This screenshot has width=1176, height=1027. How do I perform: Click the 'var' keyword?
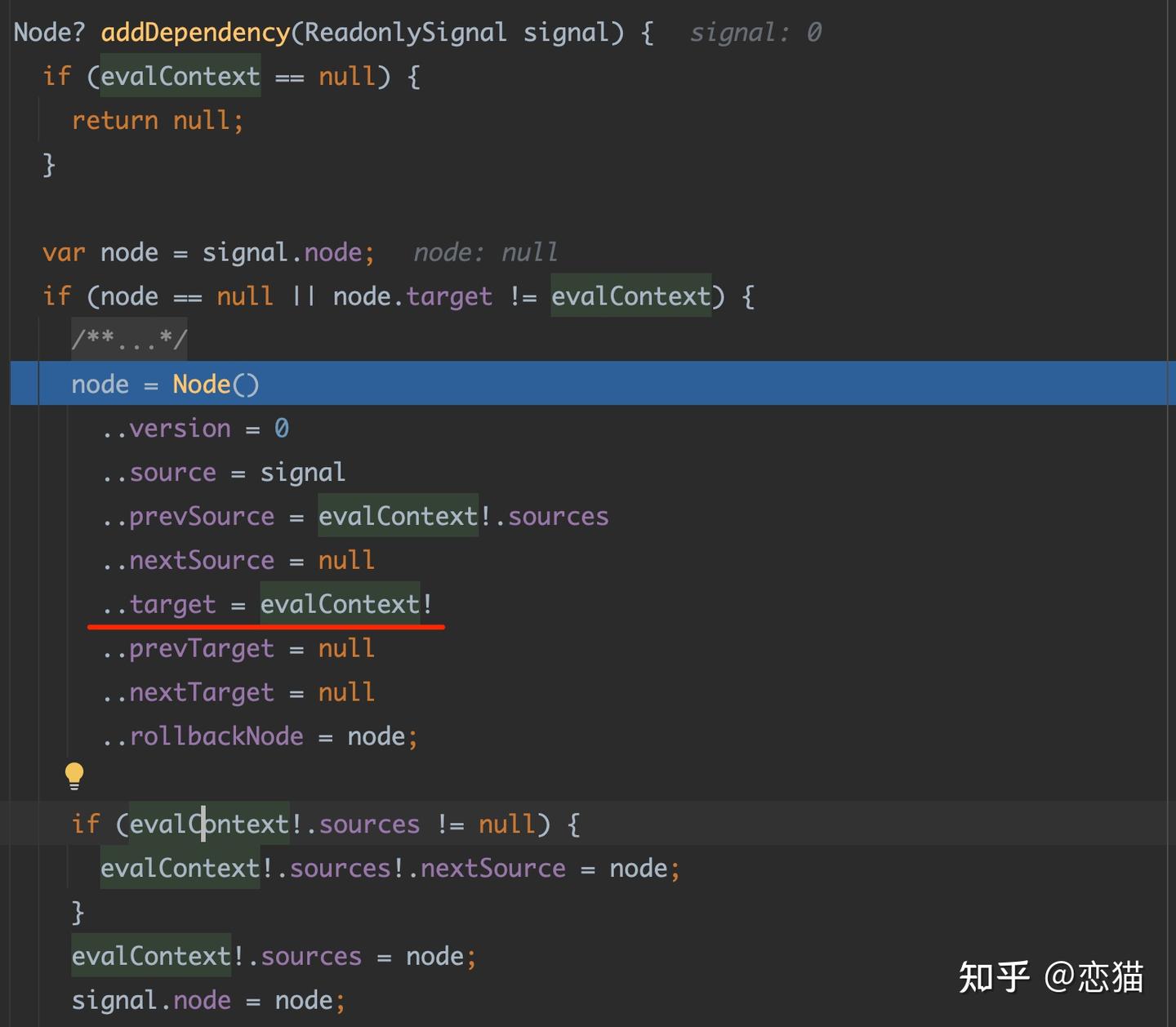pos(64,252)
